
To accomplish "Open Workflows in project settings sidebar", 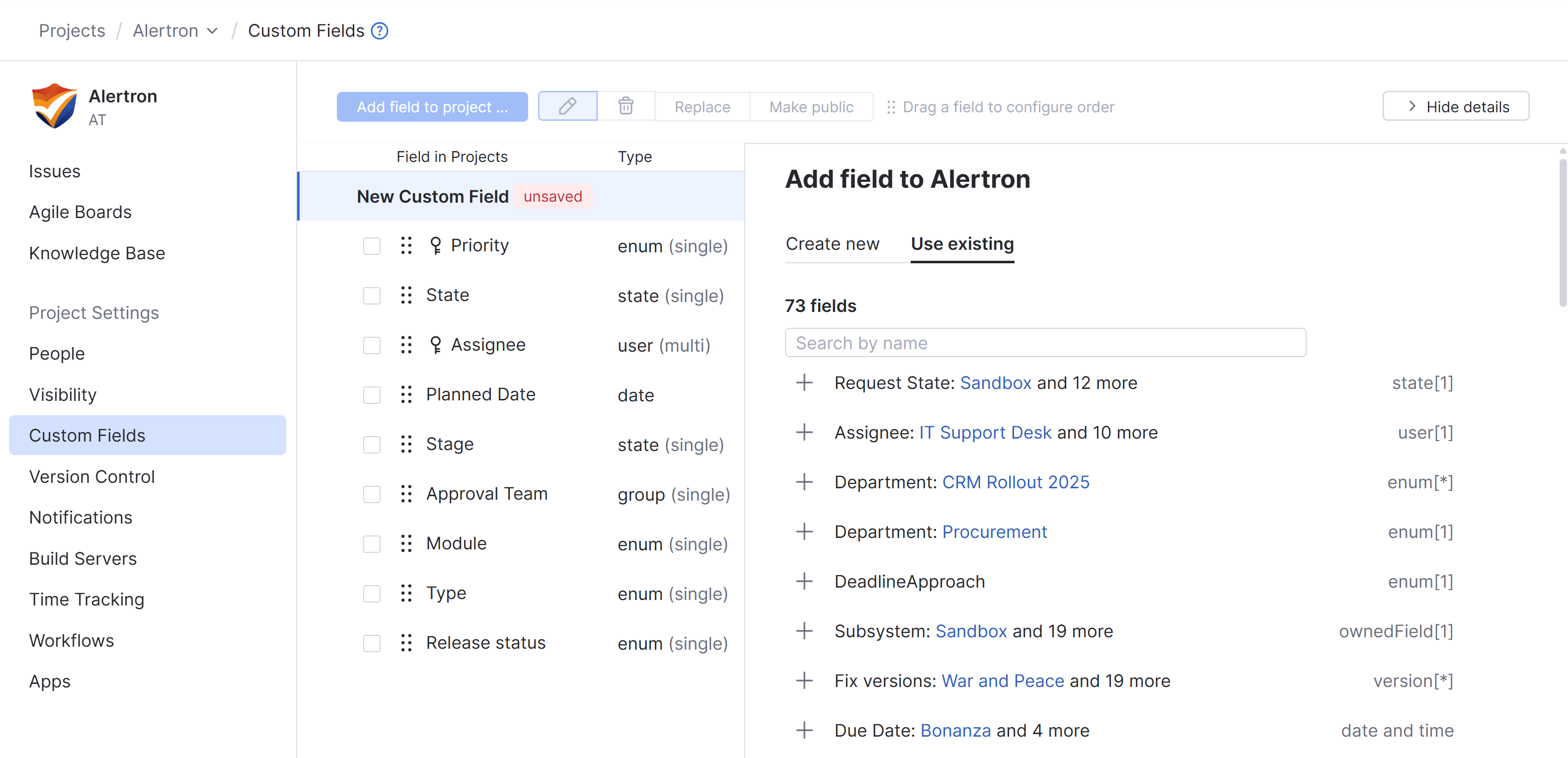I will pyautogui.click(x=71, y=640).
